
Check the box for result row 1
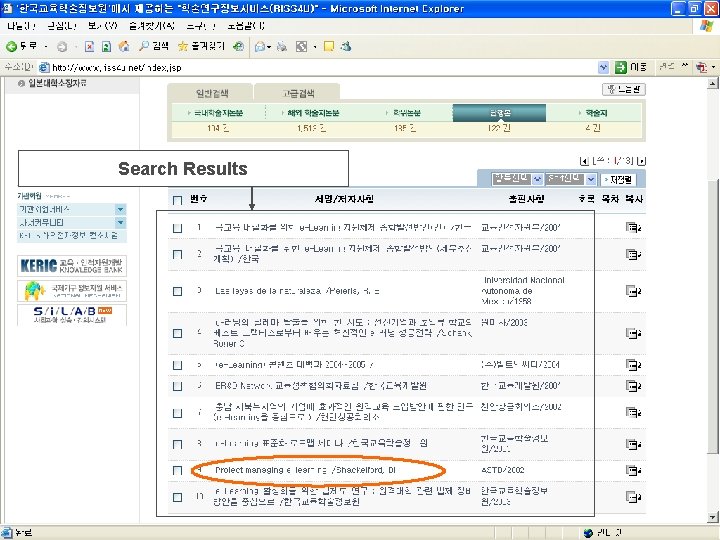point(178,228)
